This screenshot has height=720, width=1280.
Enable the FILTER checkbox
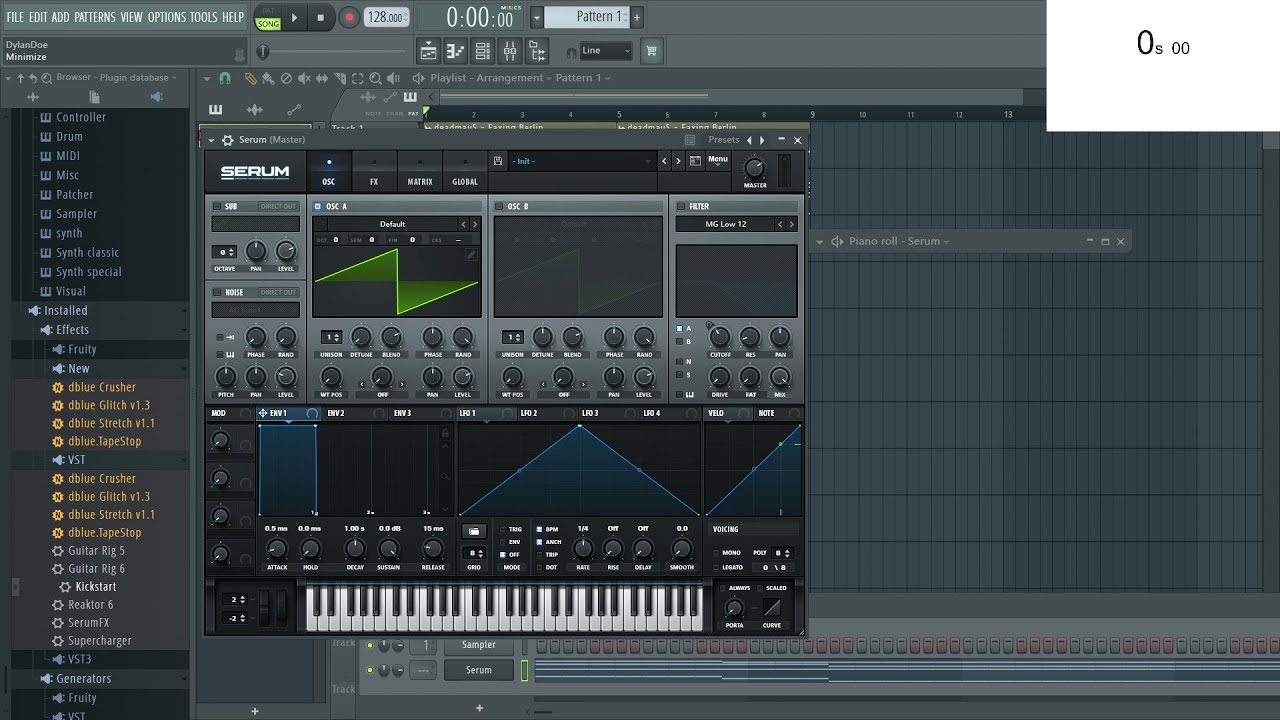[x=681, y=207]
